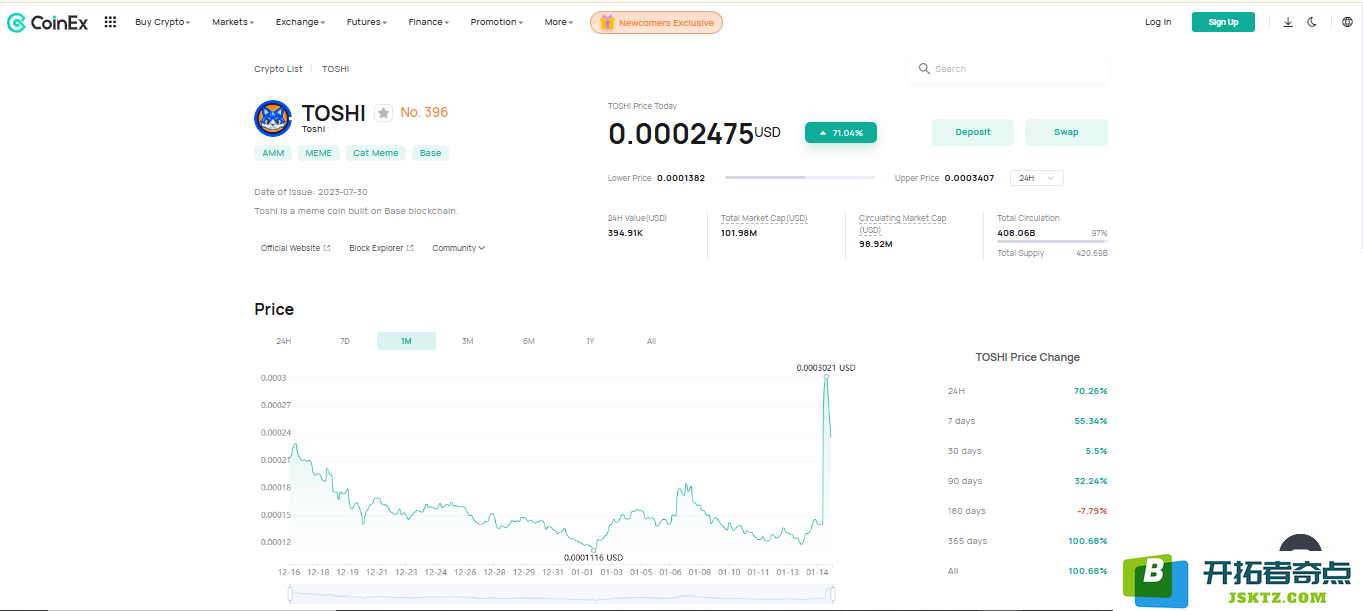Viewport: 1363px width, 611px height.
Task: Click the 7 days 55.34% row
Action: (1027, 421)
